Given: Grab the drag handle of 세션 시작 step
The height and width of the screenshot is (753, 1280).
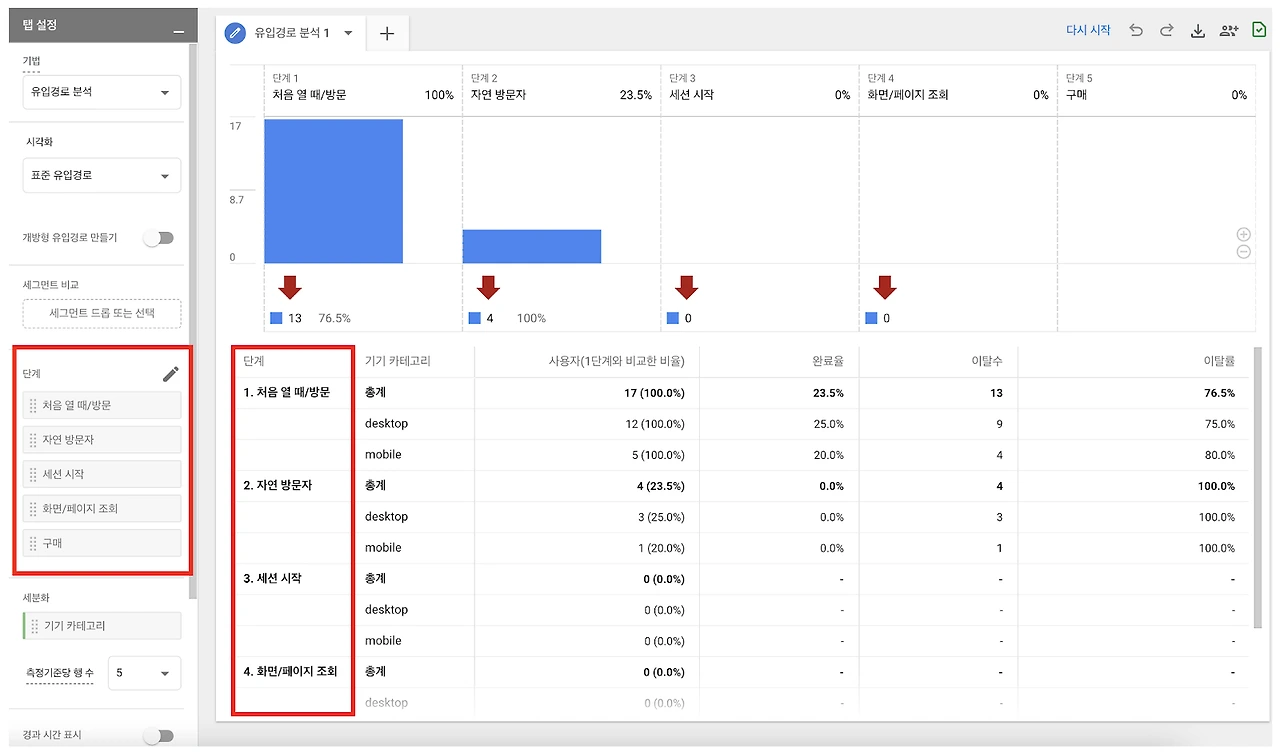Looking at the screenshot, I should (34, 474).
